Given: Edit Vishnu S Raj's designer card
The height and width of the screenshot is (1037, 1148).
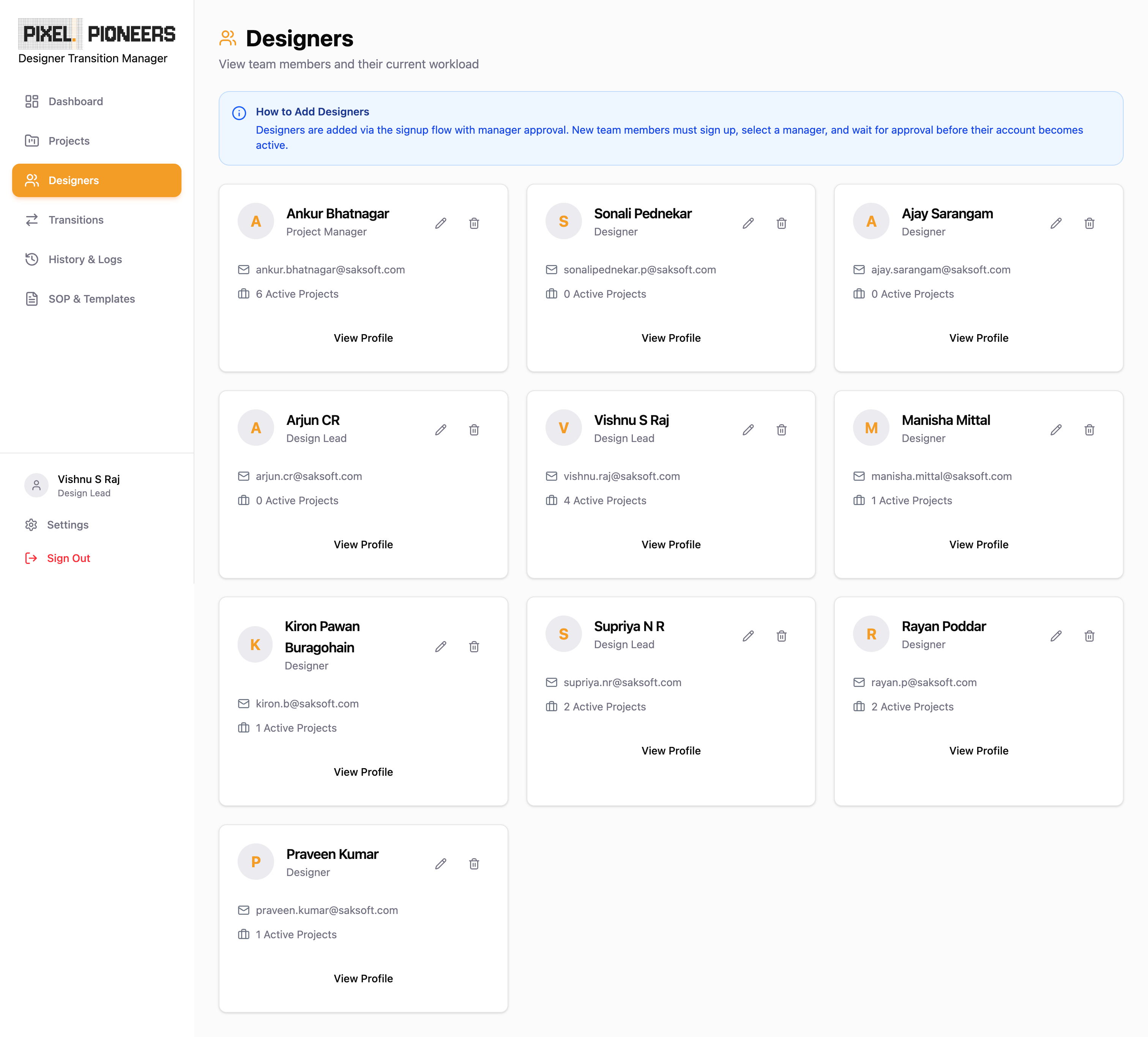Looking at the screenshot, I should tap(748, 430).
